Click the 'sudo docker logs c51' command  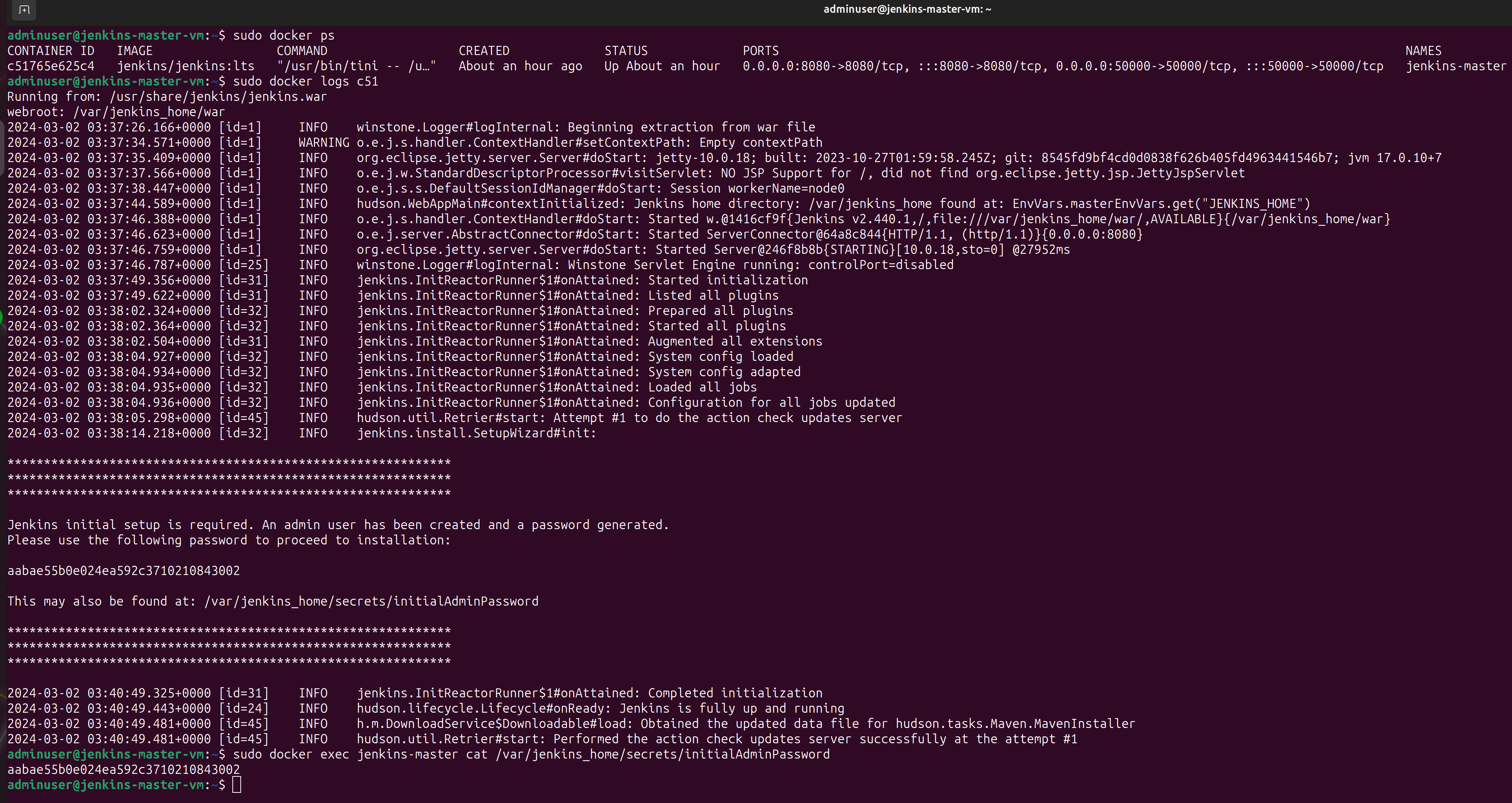pyautogui.click(x=305, y=81)
